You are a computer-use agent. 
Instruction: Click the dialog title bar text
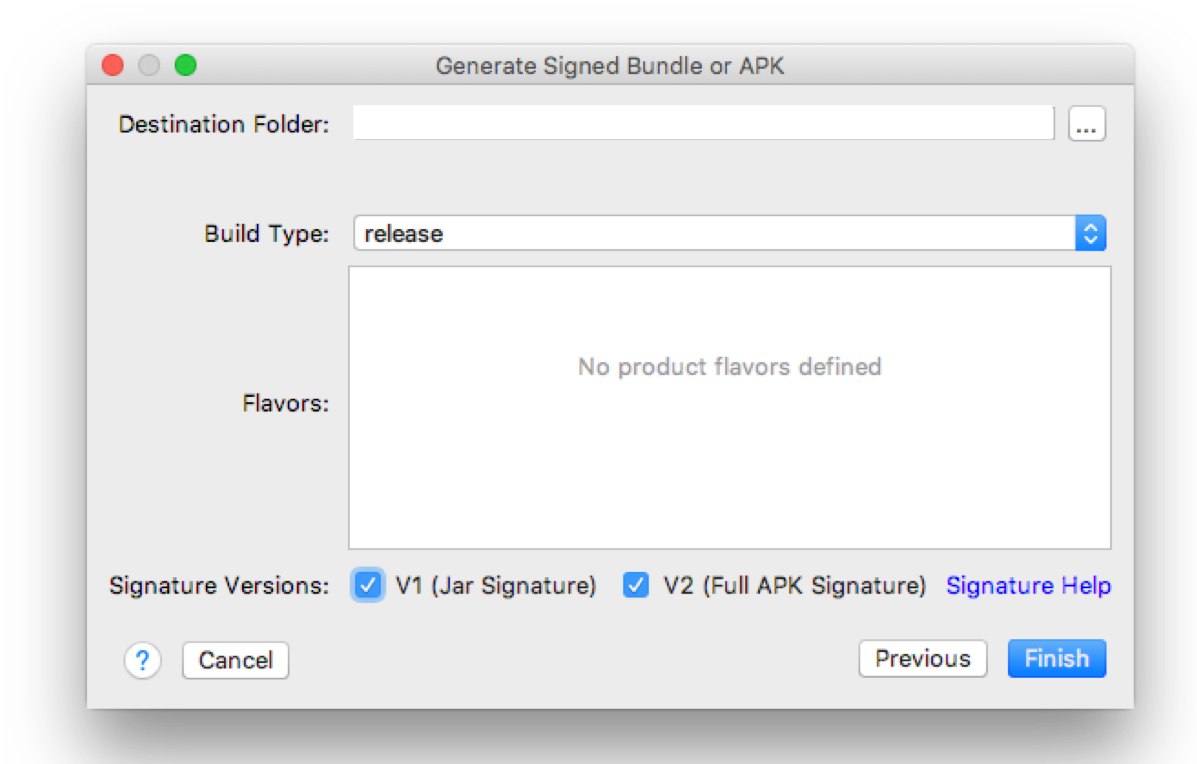coord(610,66)
